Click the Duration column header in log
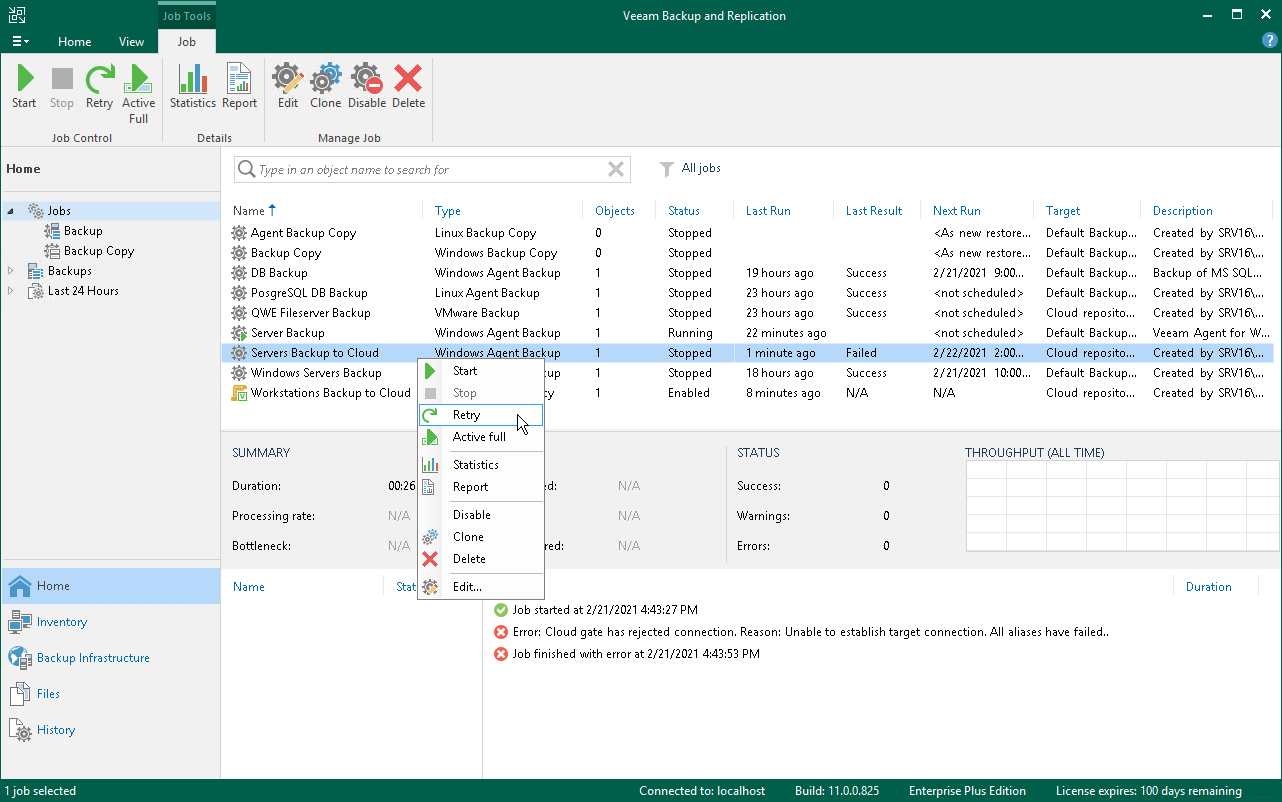 point(1209,587)
